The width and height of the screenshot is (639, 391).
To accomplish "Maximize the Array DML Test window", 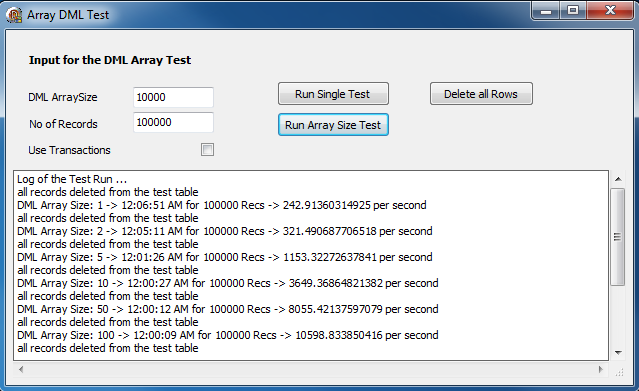I will [x=573, y=11].
